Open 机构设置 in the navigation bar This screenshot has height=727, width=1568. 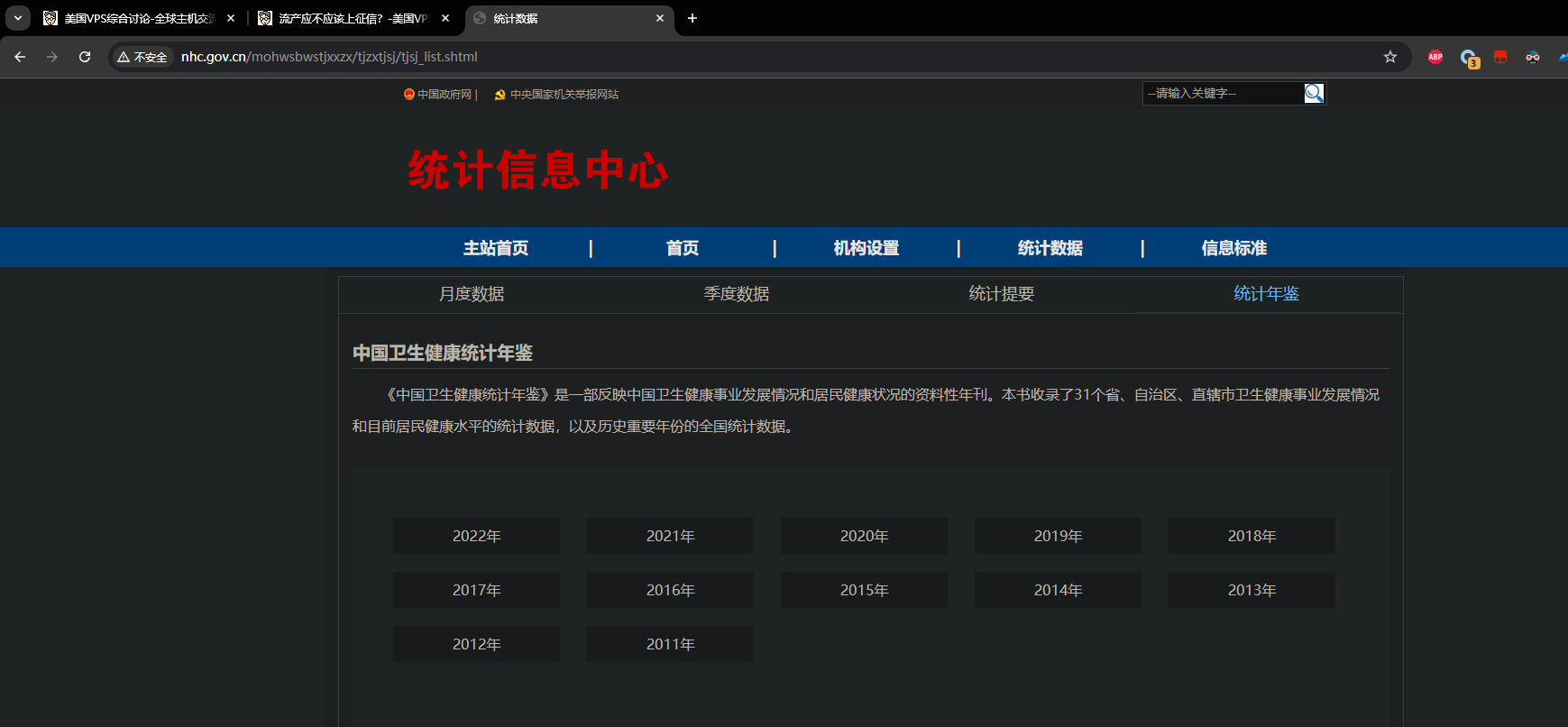(867, 248)
